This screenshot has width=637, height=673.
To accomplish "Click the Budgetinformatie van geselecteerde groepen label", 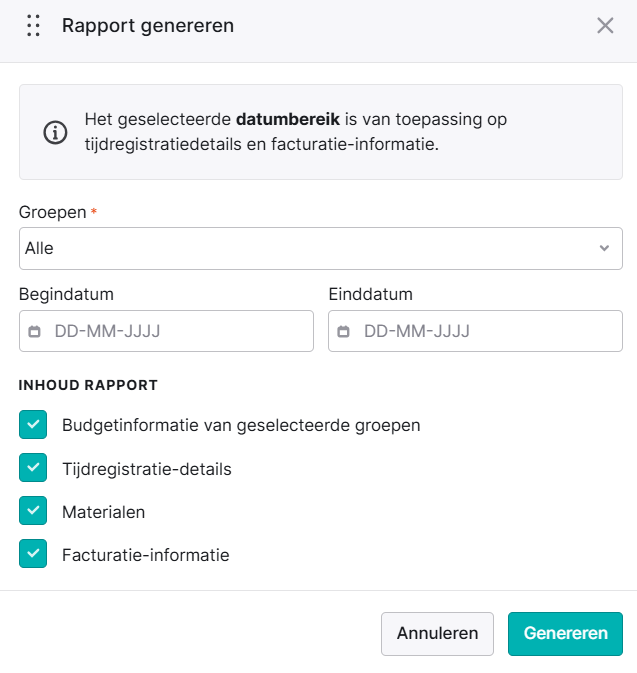I will click(x=241, y=425).
